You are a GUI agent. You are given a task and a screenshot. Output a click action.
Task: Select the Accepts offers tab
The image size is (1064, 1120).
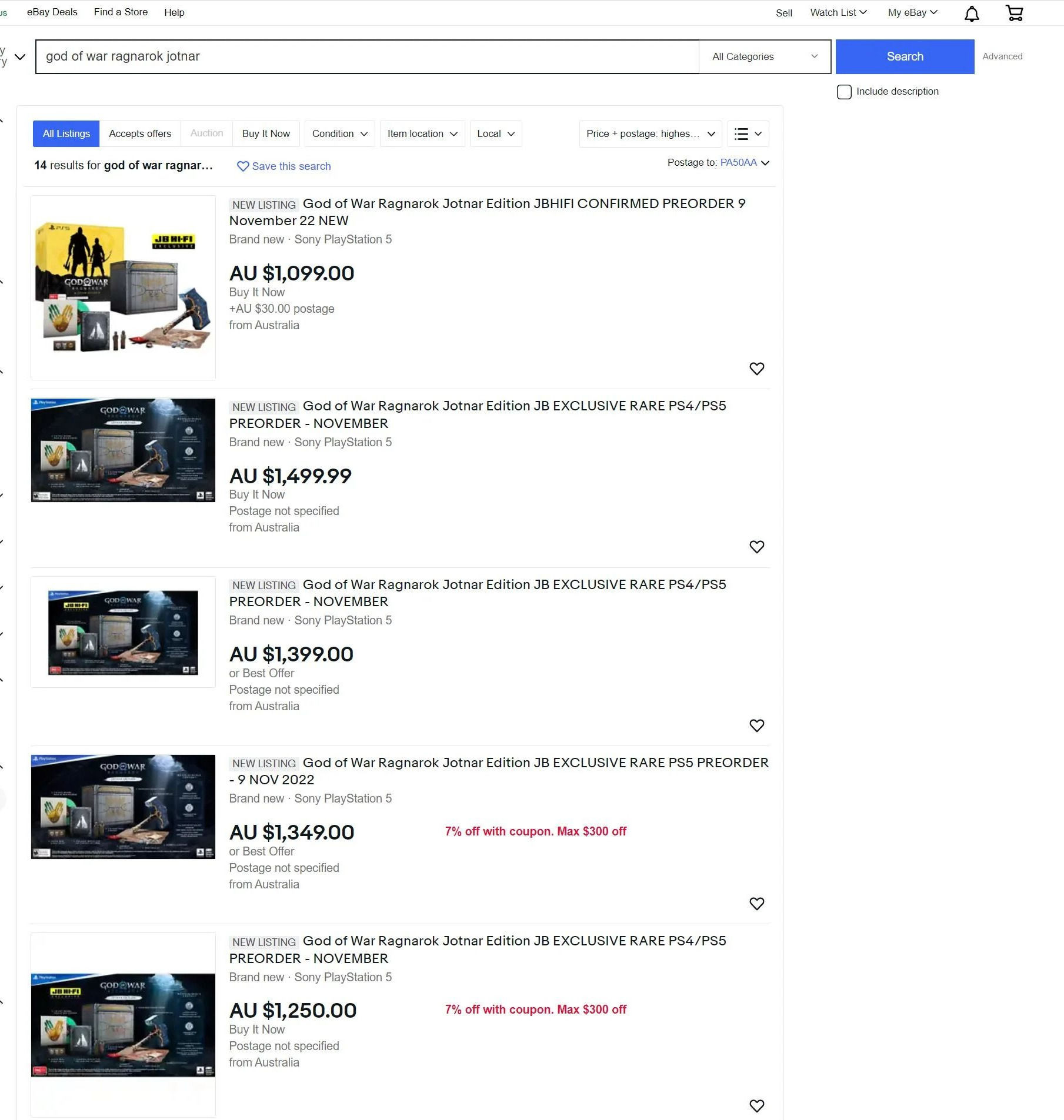tap(140, 134)
